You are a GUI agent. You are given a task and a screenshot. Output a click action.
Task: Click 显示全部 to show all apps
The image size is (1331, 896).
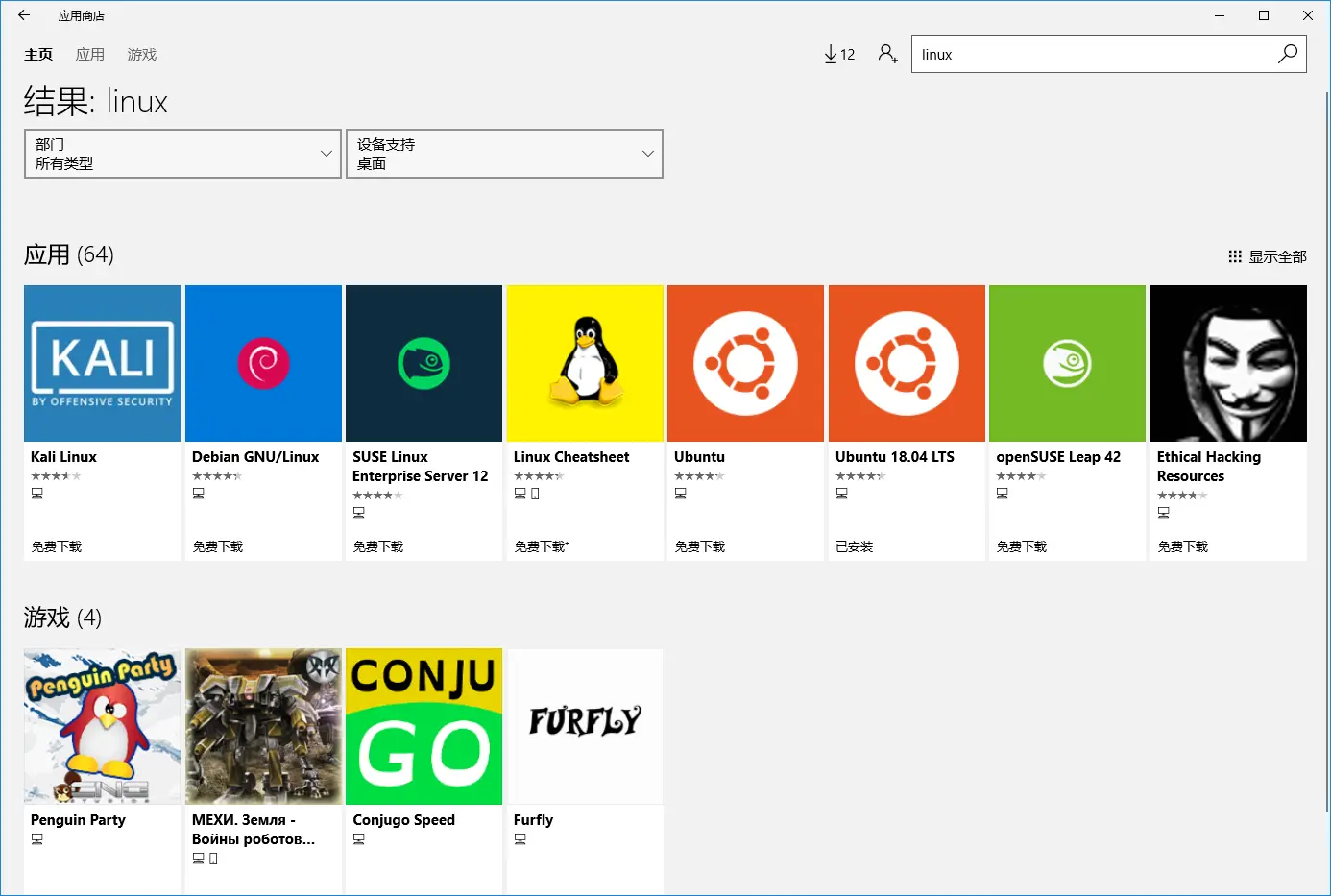[1268, 256]
